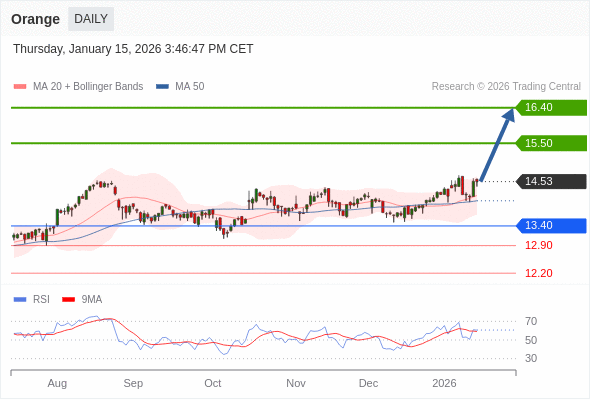Select the Orange chart title
590x400 pixels.
(35, 19)
